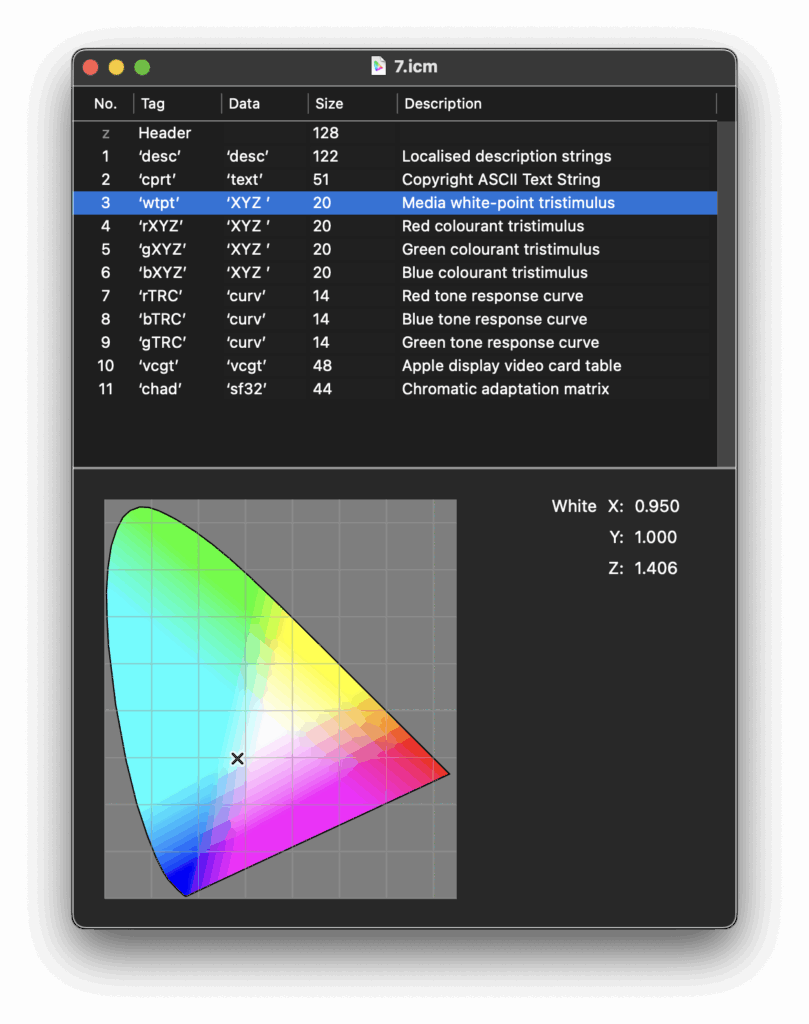Select the Header row

click(x=395, y=133)
